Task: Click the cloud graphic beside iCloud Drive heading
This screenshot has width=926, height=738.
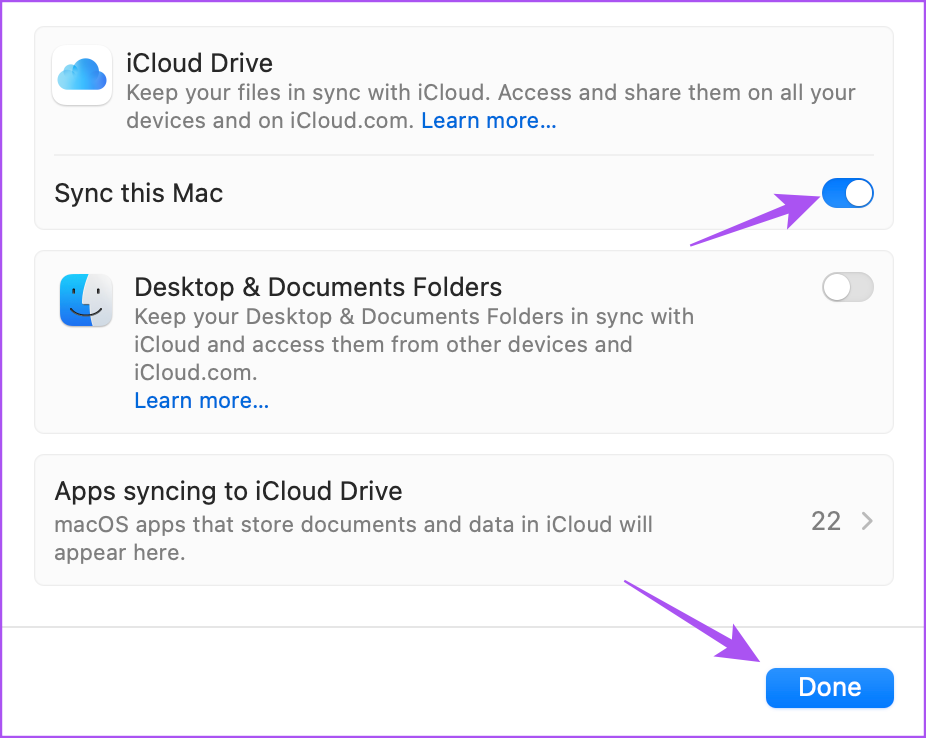Action: pyautogui.click(x=81, y=75)
